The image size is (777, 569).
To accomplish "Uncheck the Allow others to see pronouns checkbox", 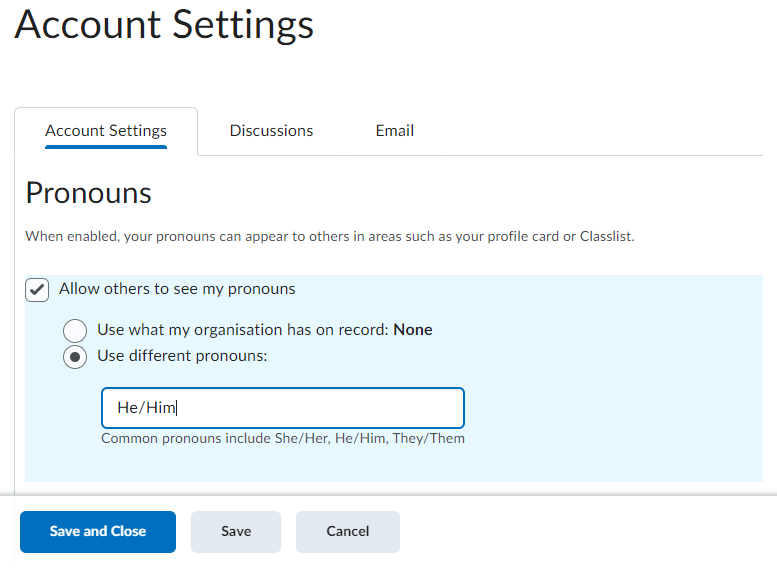I will 37,290.
